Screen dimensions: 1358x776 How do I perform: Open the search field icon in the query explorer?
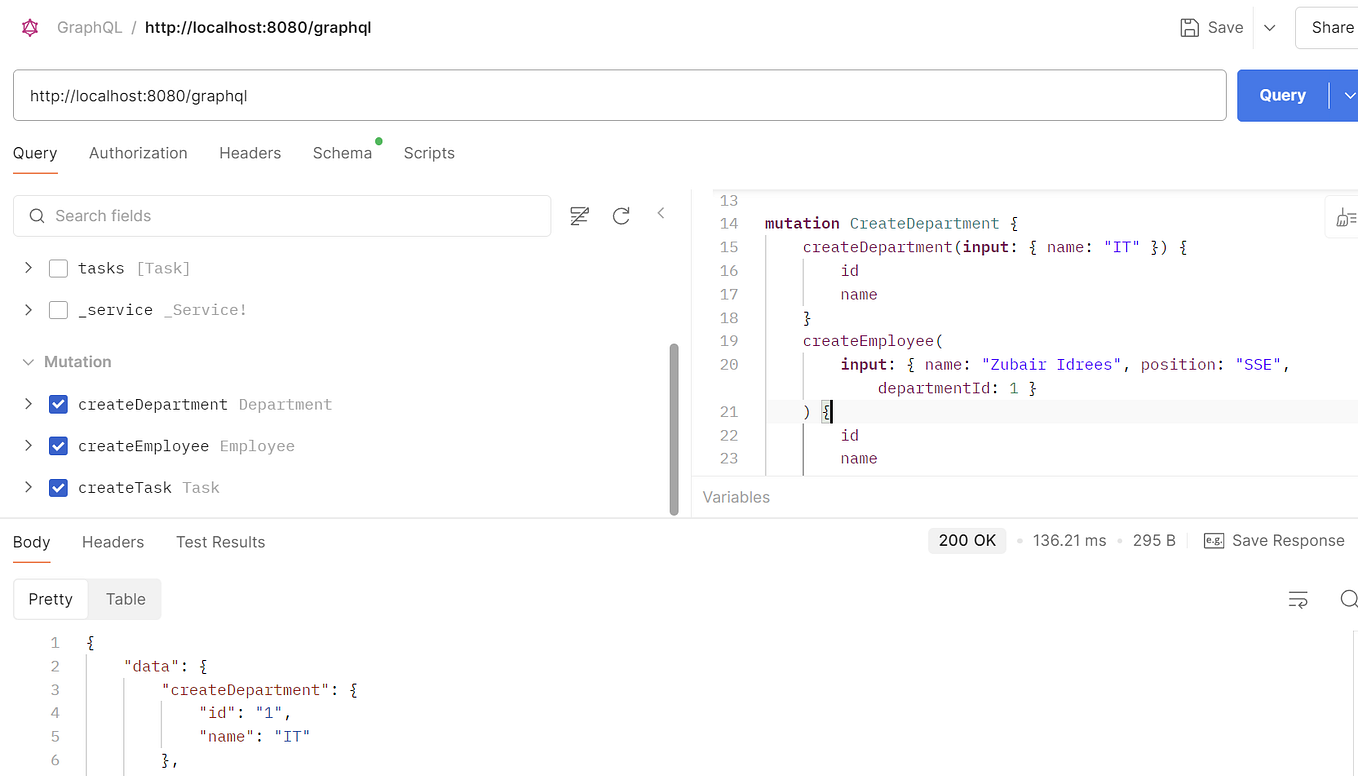(36, 216)
